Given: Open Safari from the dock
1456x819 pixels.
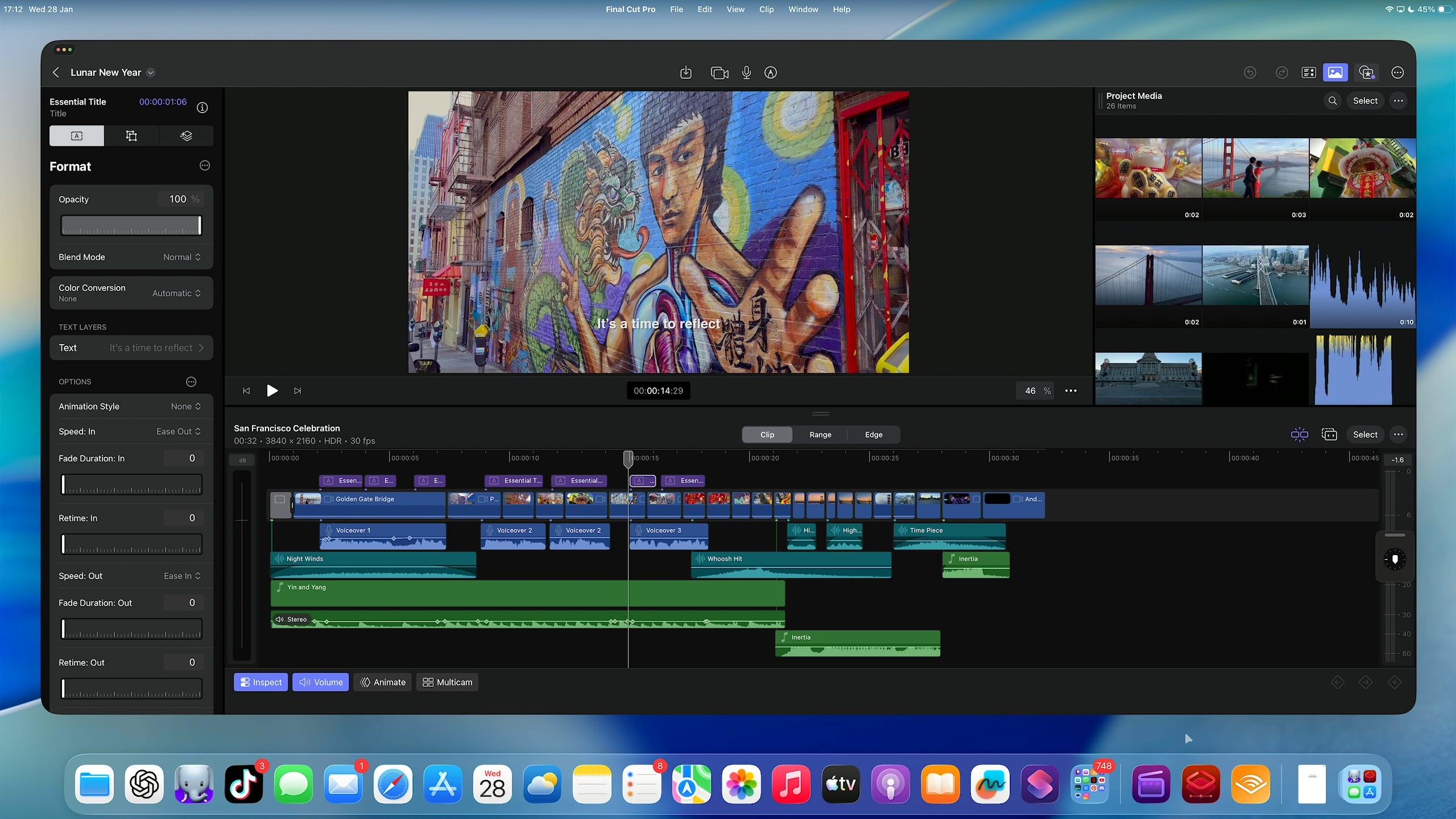Looking at the screenshot, I should [393, 784].
